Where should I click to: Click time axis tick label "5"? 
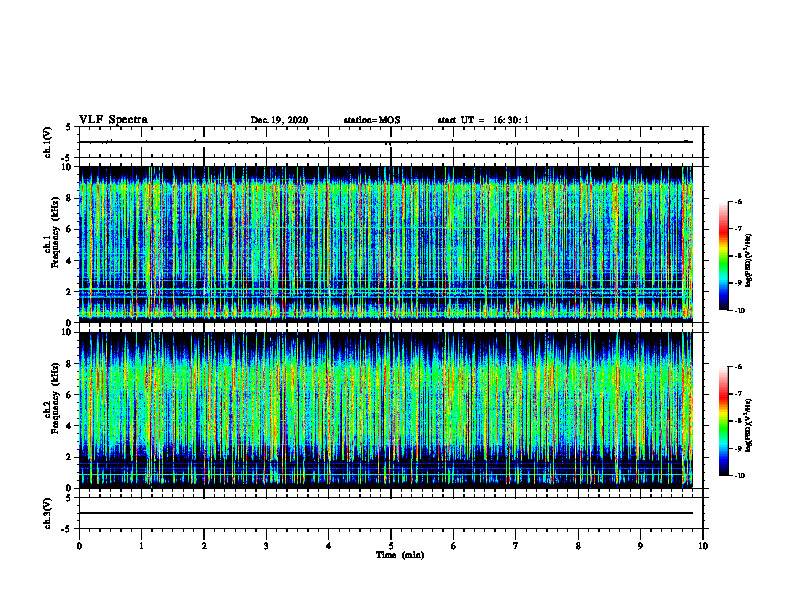(x=391, y=546)
